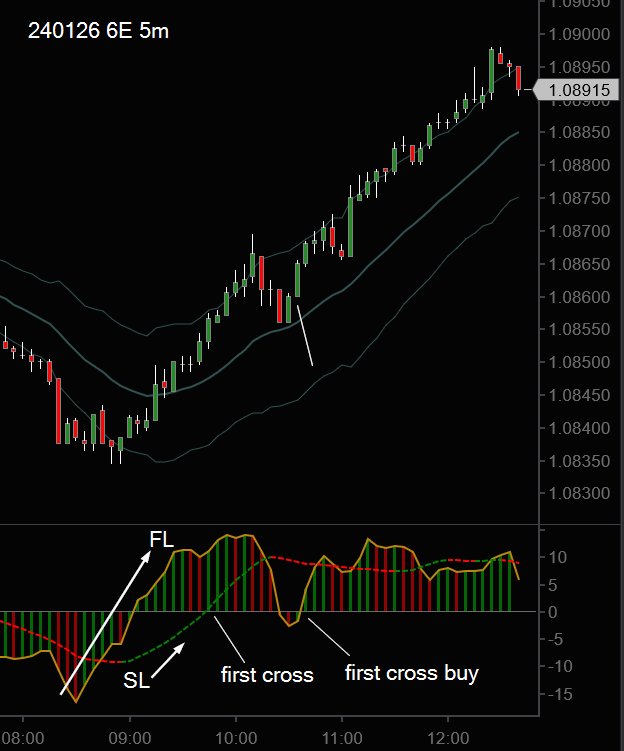Click the large green candle at 11:05
Screen dimensions: 624x751
[351, 227]
